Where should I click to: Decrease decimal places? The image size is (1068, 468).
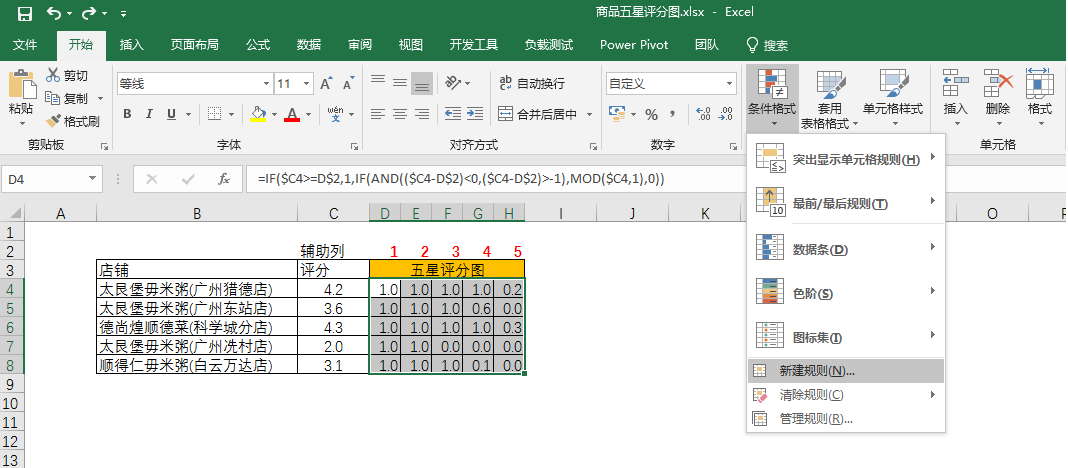click(x=724, y=114)
